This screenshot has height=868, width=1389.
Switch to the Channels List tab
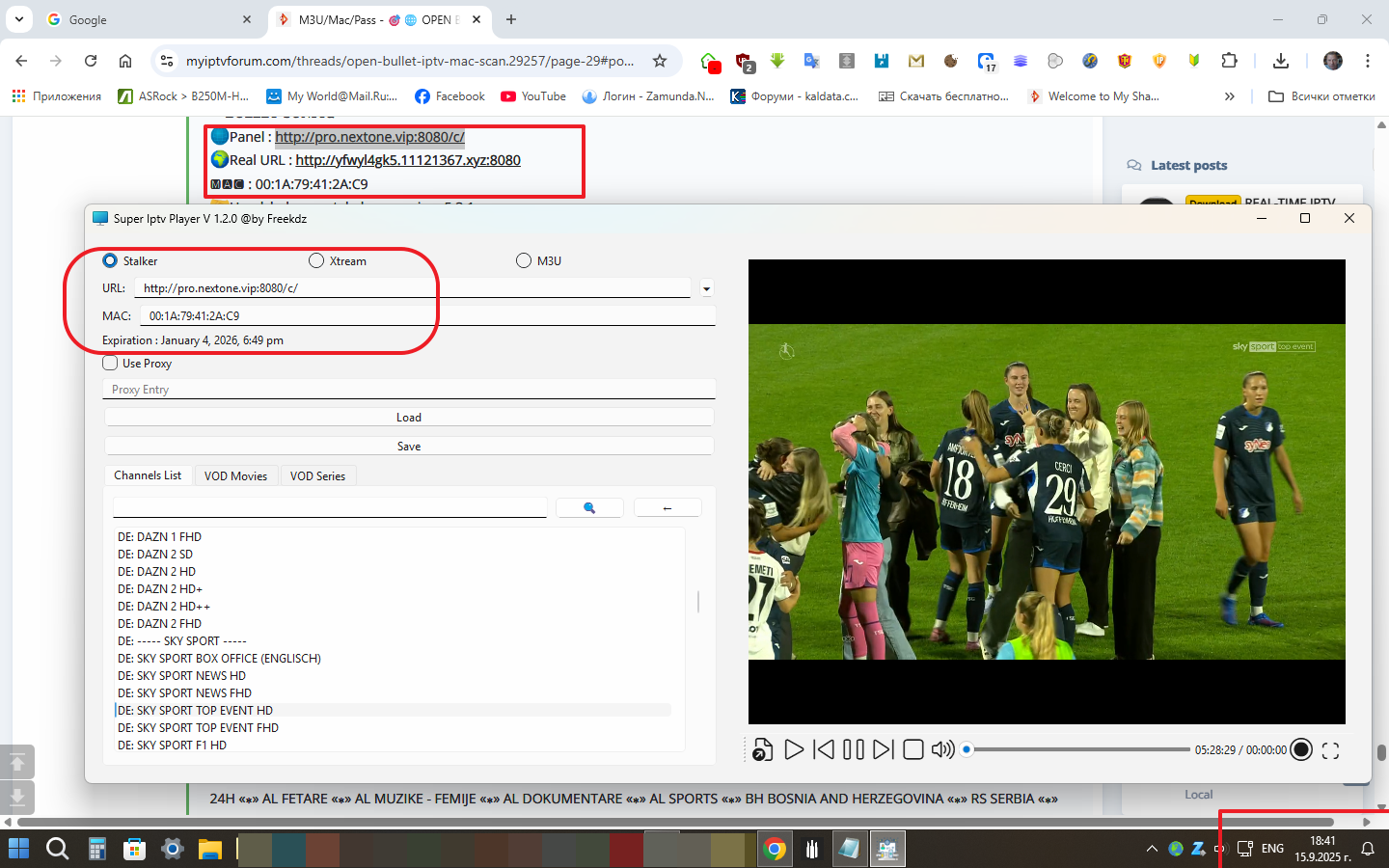148,475
